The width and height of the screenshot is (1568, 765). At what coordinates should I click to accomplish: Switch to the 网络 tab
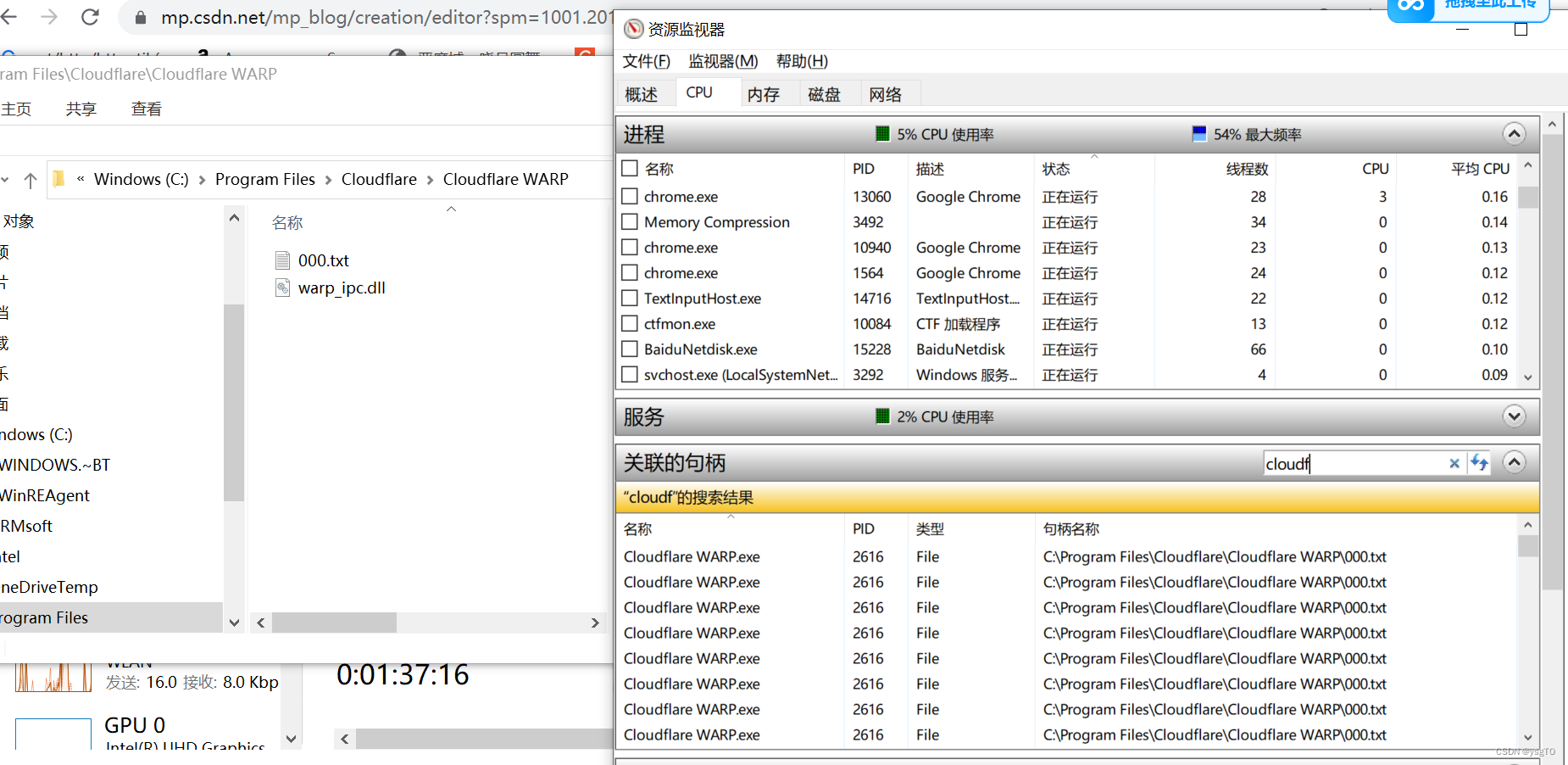pos(885,94)
